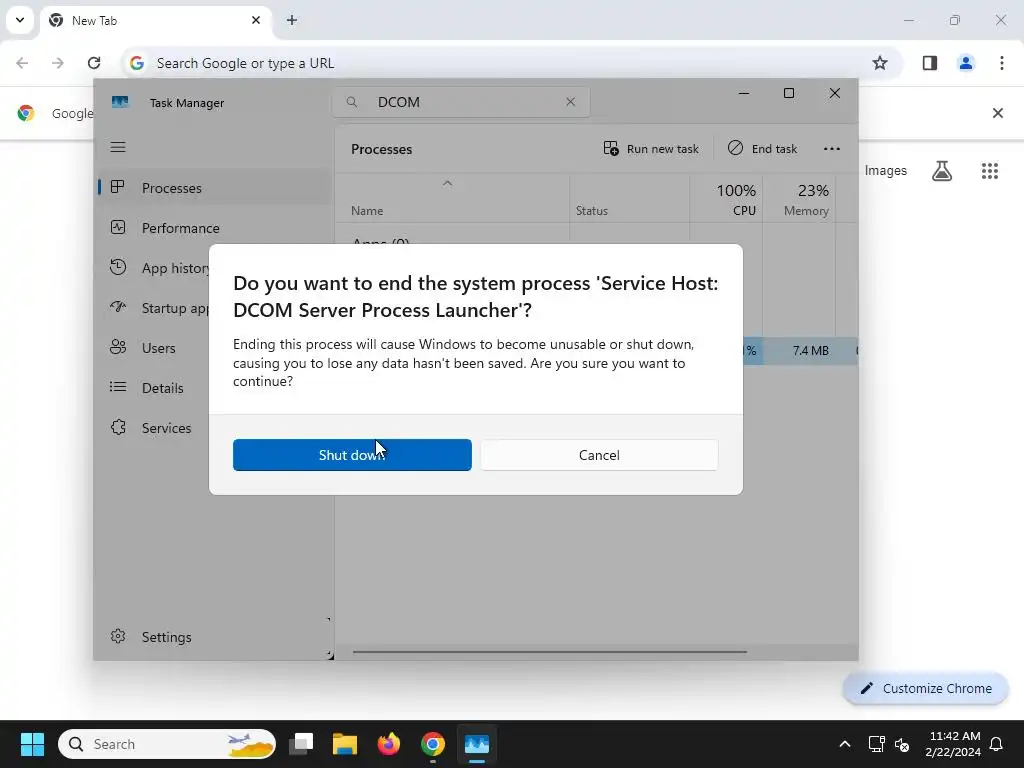
Task: Focus the Task Manager search field
Action: point(461,102)
